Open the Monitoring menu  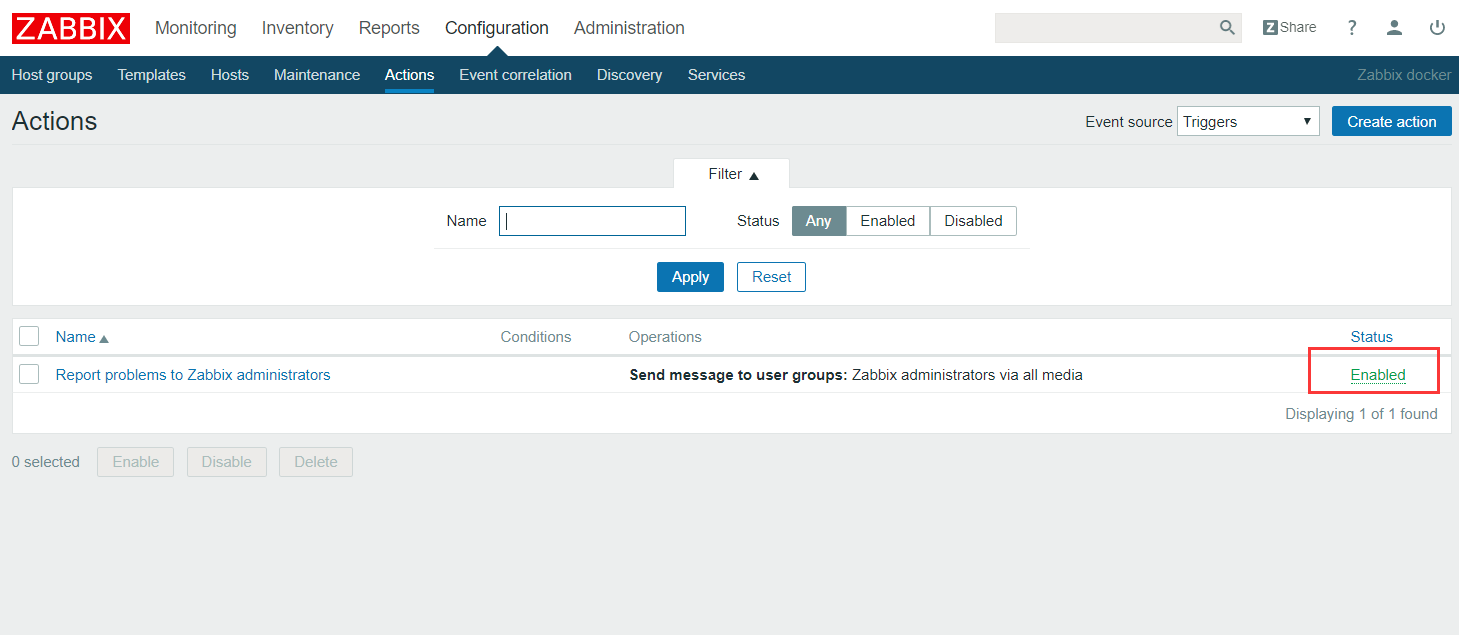(196, 28)
